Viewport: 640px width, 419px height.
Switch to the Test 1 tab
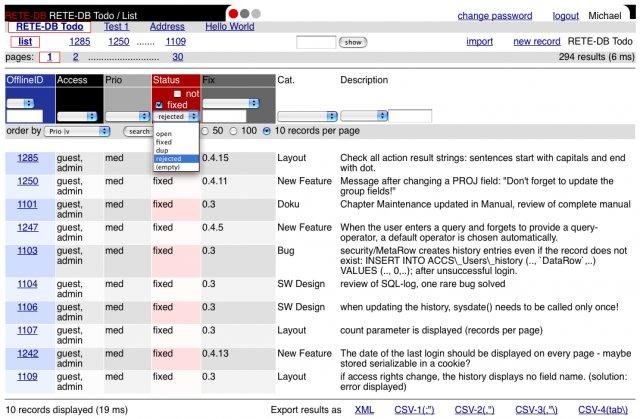tap(116, 27)
